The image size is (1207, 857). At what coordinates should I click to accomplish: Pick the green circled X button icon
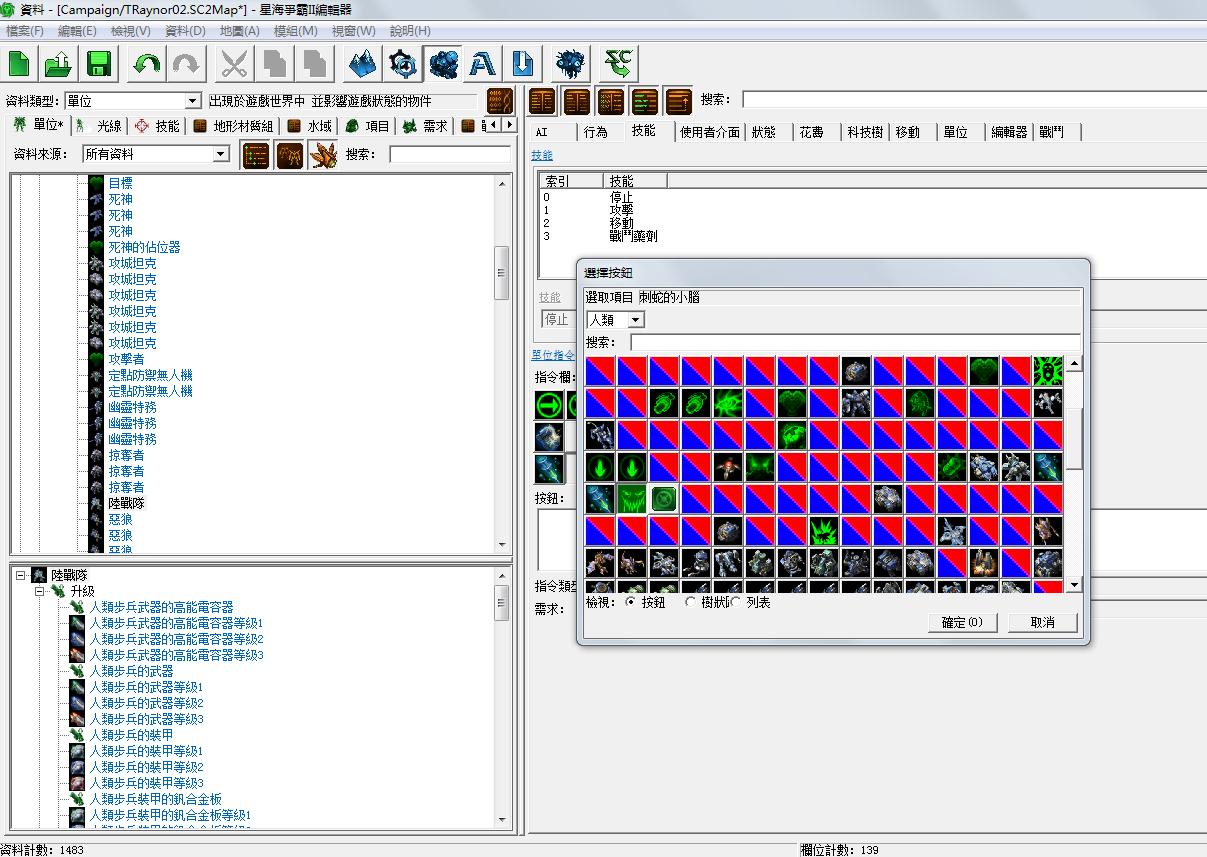pos(664,499)
